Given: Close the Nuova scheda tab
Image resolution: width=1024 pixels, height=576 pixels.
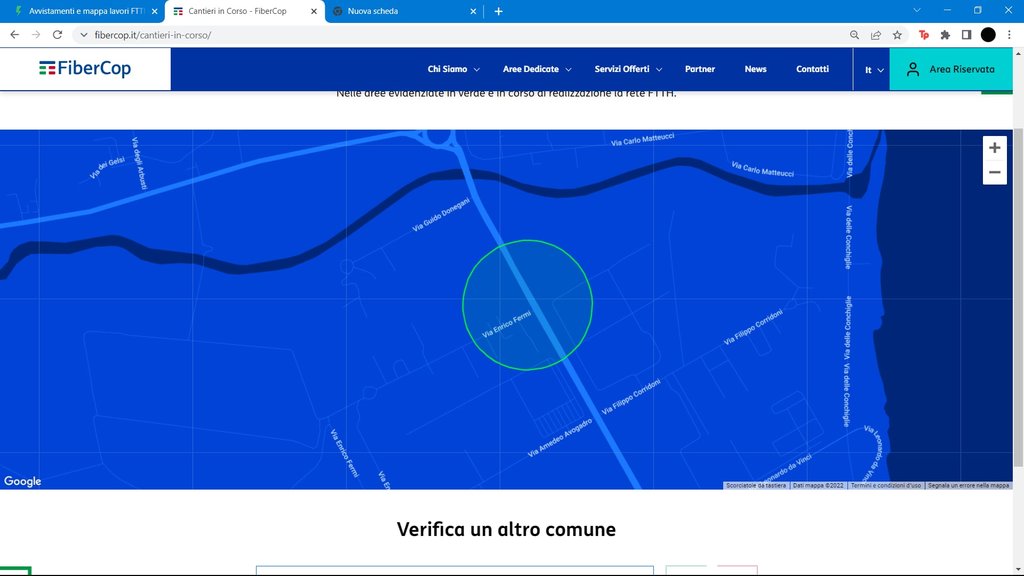Looking at the screenshot, I should 473,11.
